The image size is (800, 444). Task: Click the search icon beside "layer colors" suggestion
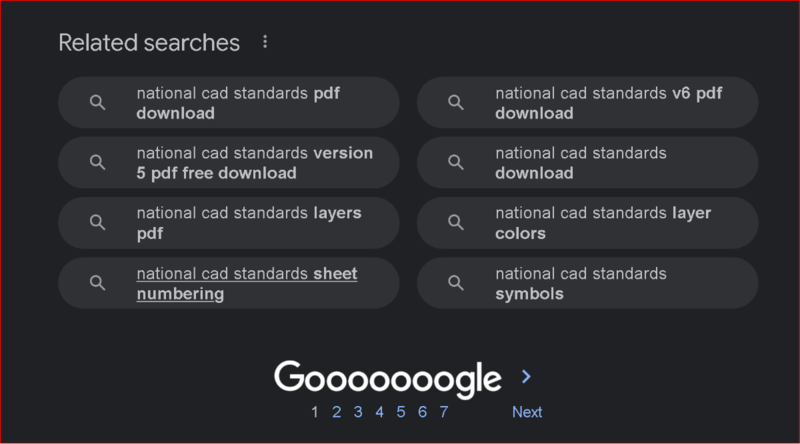[x=455, y=223]
